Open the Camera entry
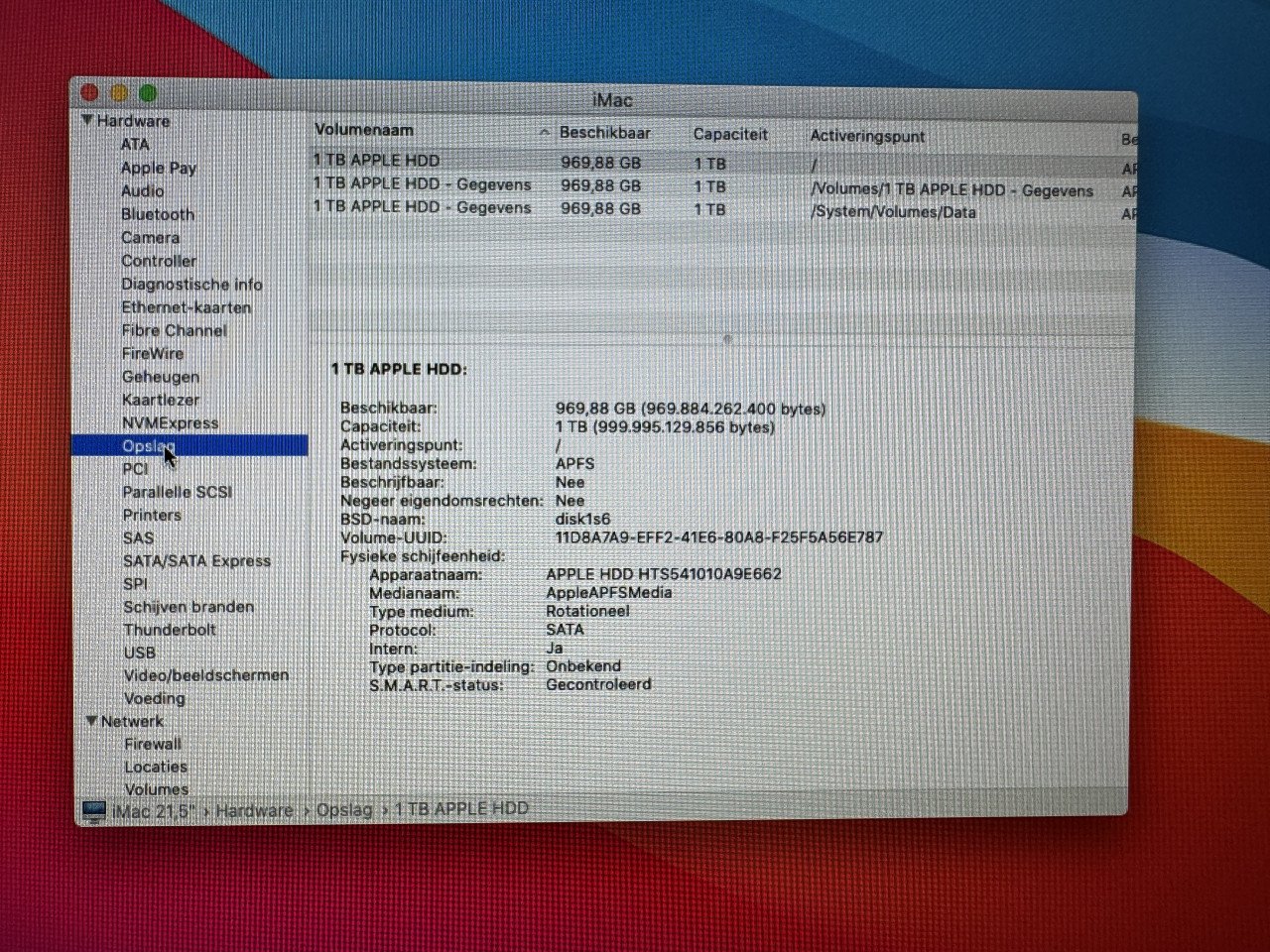Screen dimensions: 1270x952 coord(151,238)
